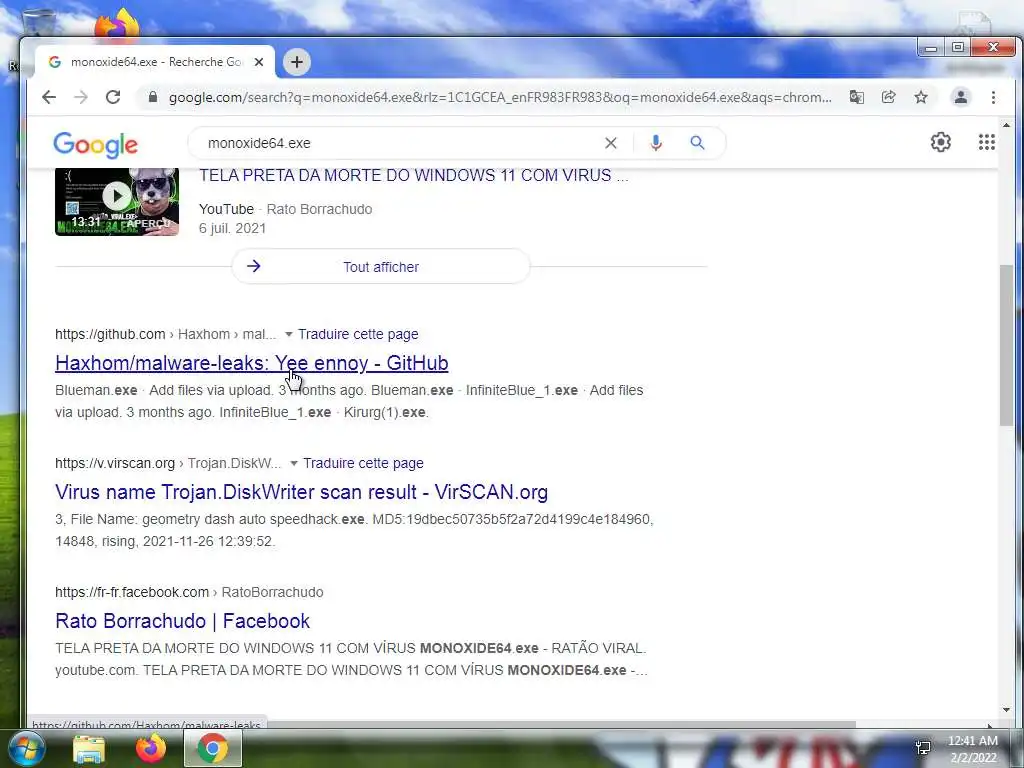Screen dimensions: 1024x768
Task: Click the Firefox desktop shortcut icon
Action: coord(118,23)
